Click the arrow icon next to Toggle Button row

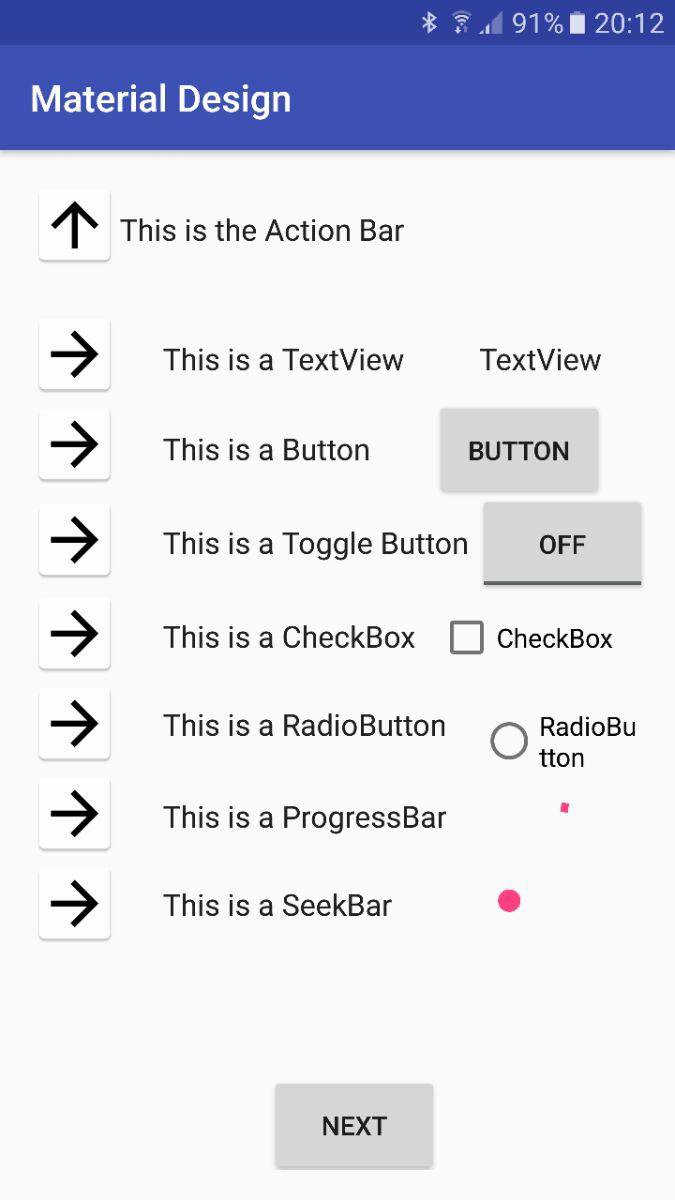(73, 540)
